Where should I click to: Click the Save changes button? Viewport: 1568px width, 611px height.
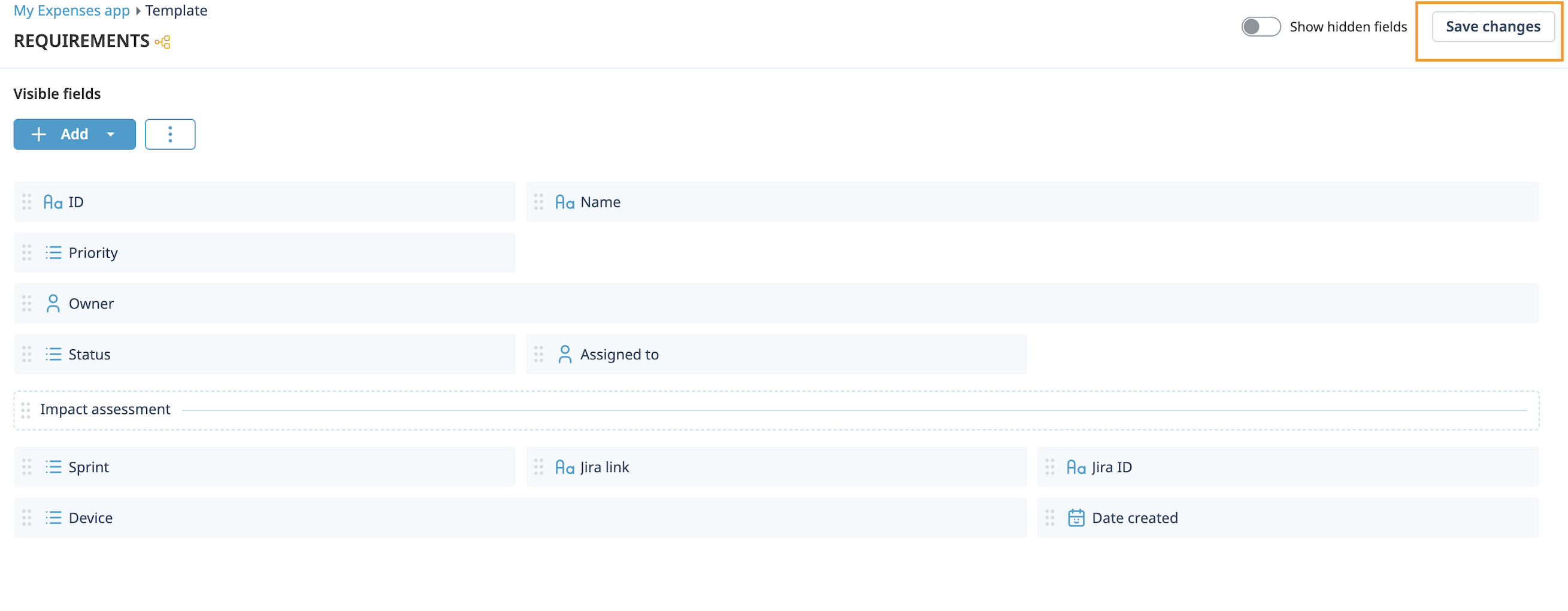point(1492,27)
